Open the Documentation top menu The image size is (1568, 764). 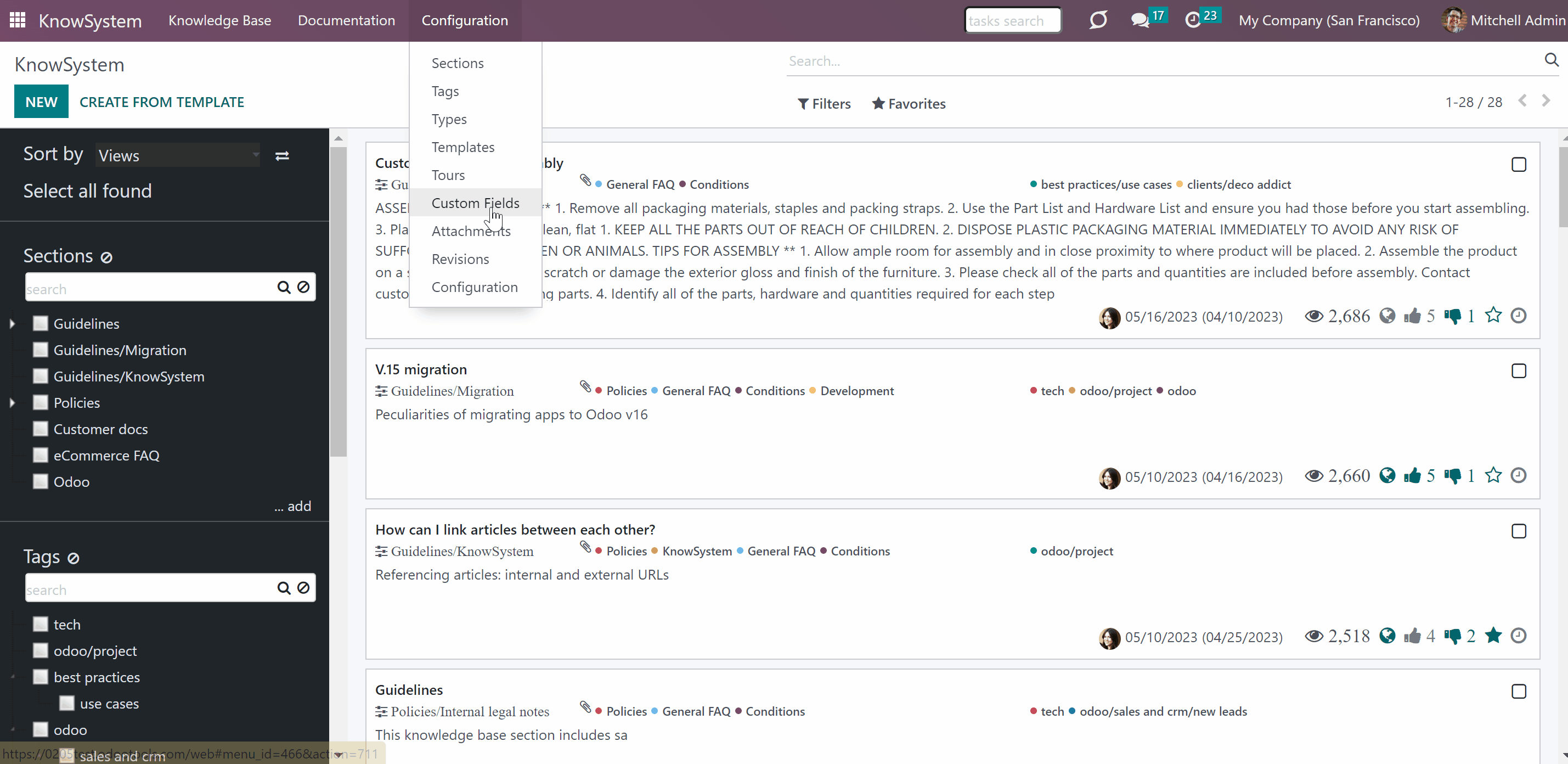346,20
